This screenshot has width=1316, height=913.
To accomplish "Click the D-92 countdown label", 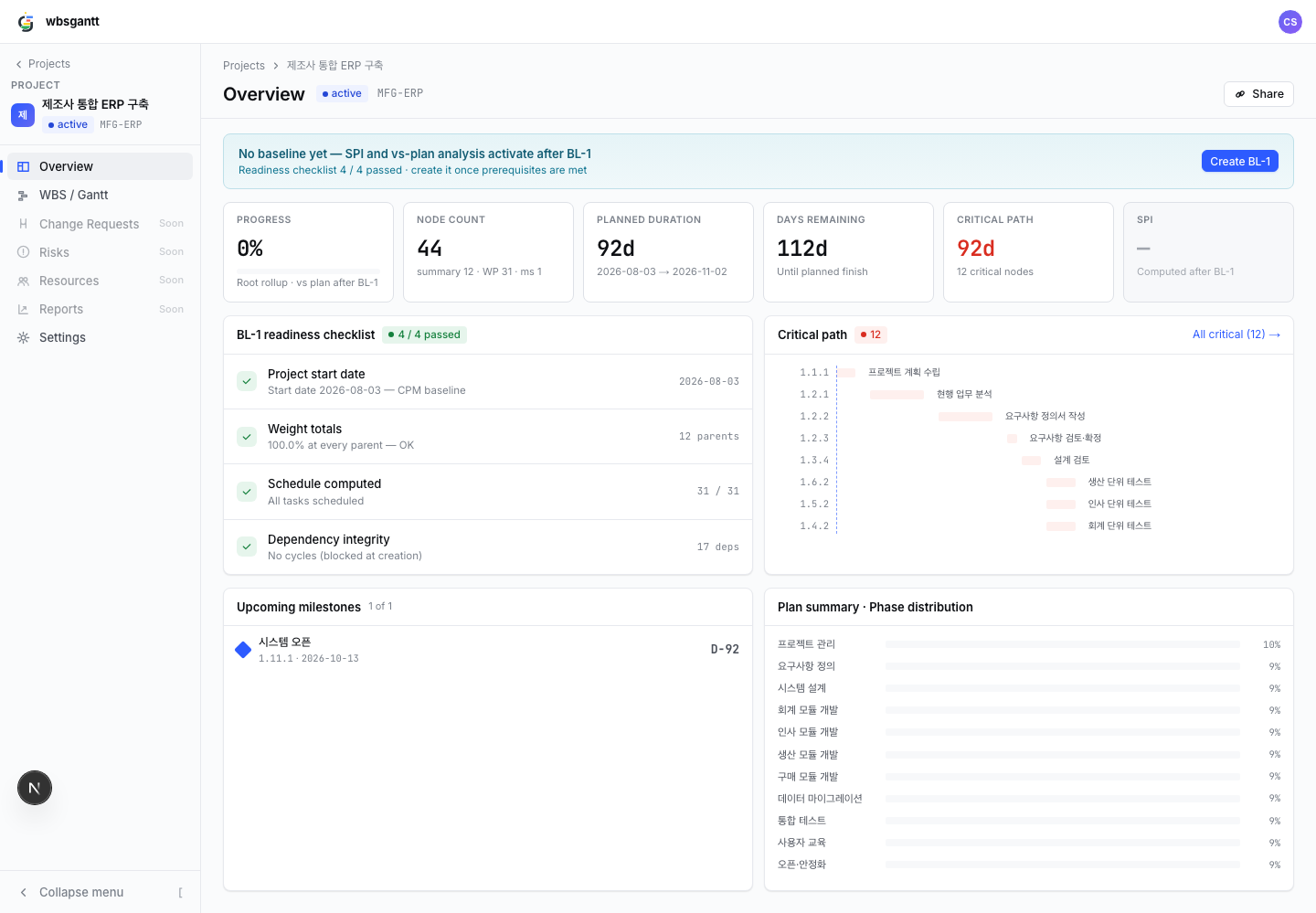I will coord(725,650).
